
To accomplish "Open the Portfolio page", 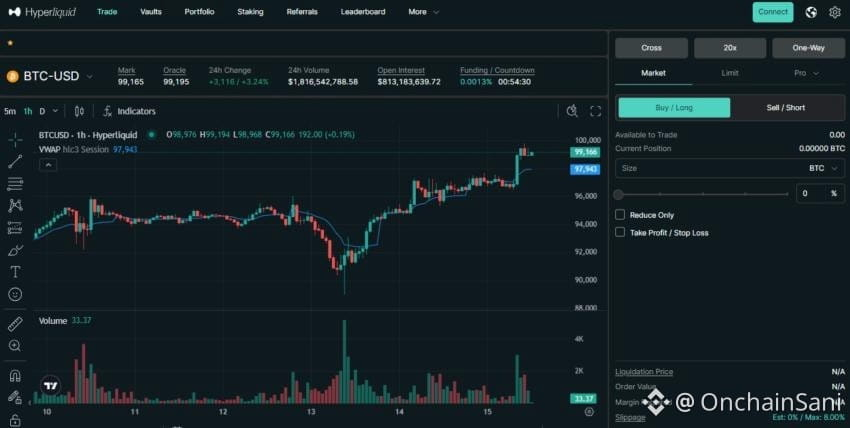I will [199, 12].
